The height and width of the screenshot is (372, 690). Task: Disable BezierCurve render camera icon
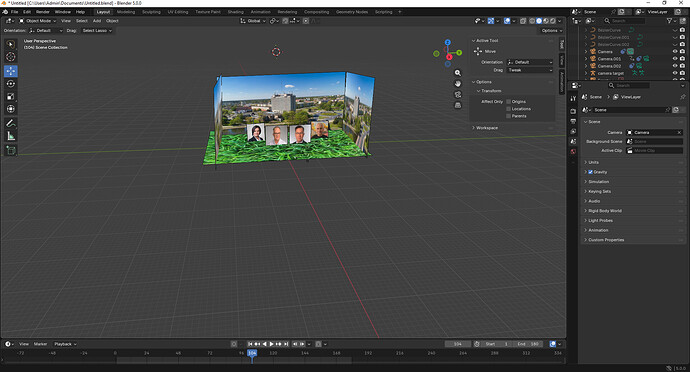[x=683, y=30]
